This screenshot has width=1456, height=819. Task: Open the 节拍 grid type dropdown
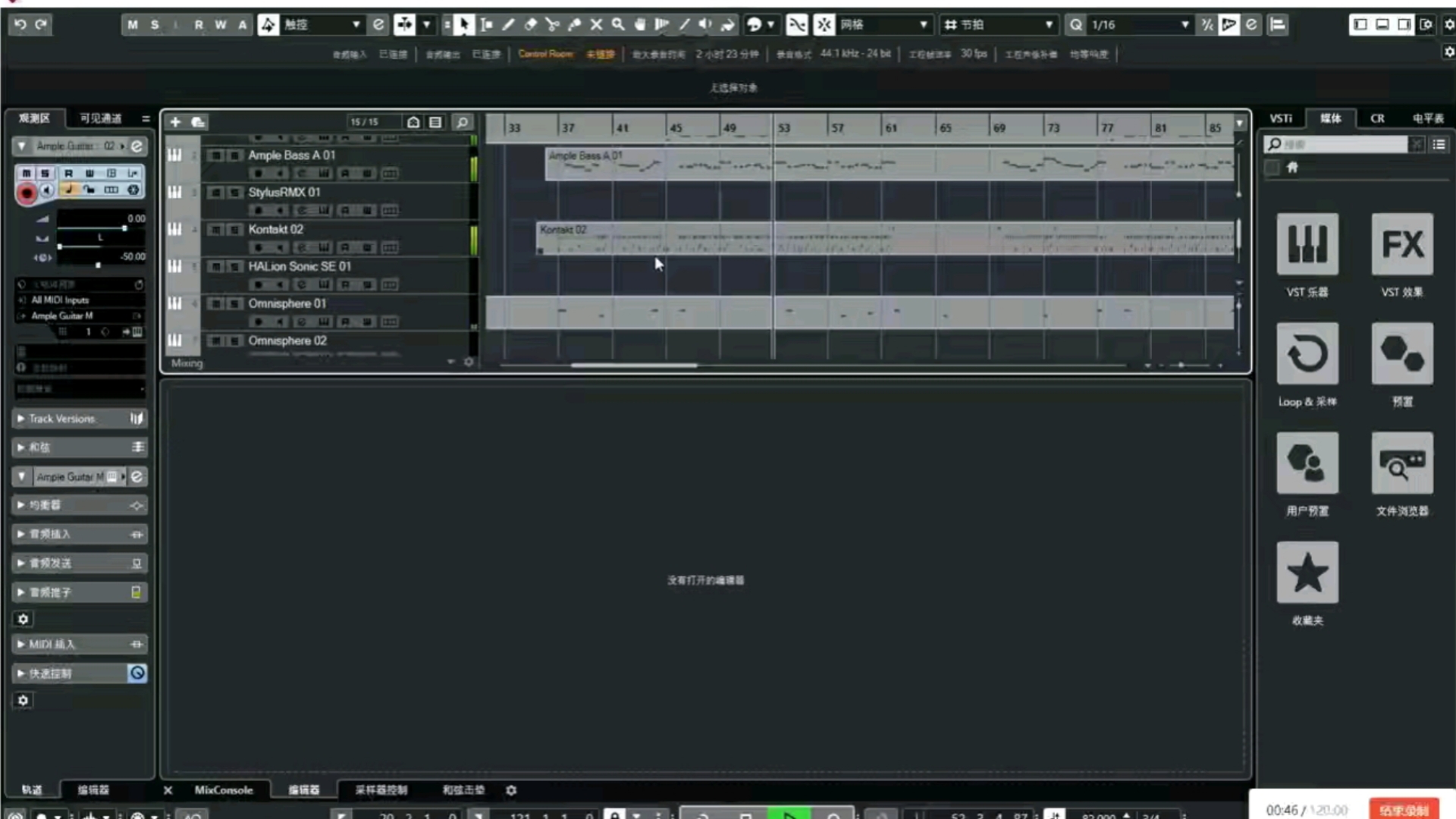pos(999,25)
